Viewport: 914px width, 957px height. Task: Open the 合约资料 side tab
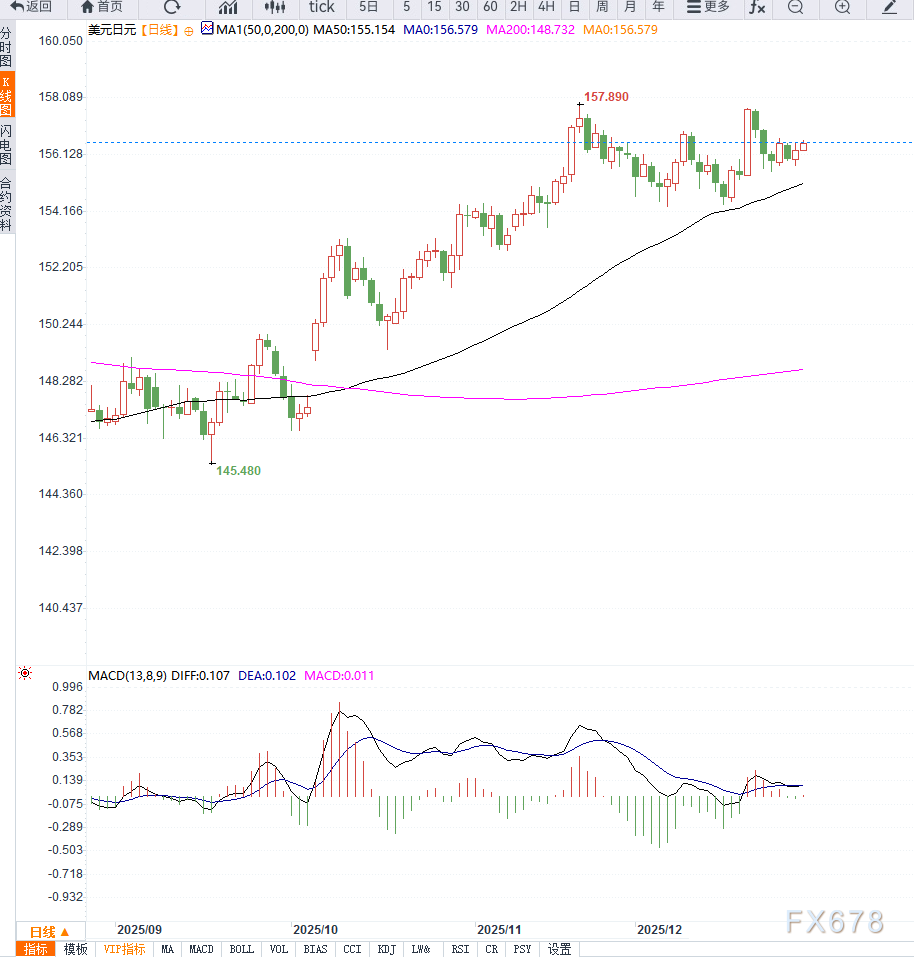[x=7, y=204]
